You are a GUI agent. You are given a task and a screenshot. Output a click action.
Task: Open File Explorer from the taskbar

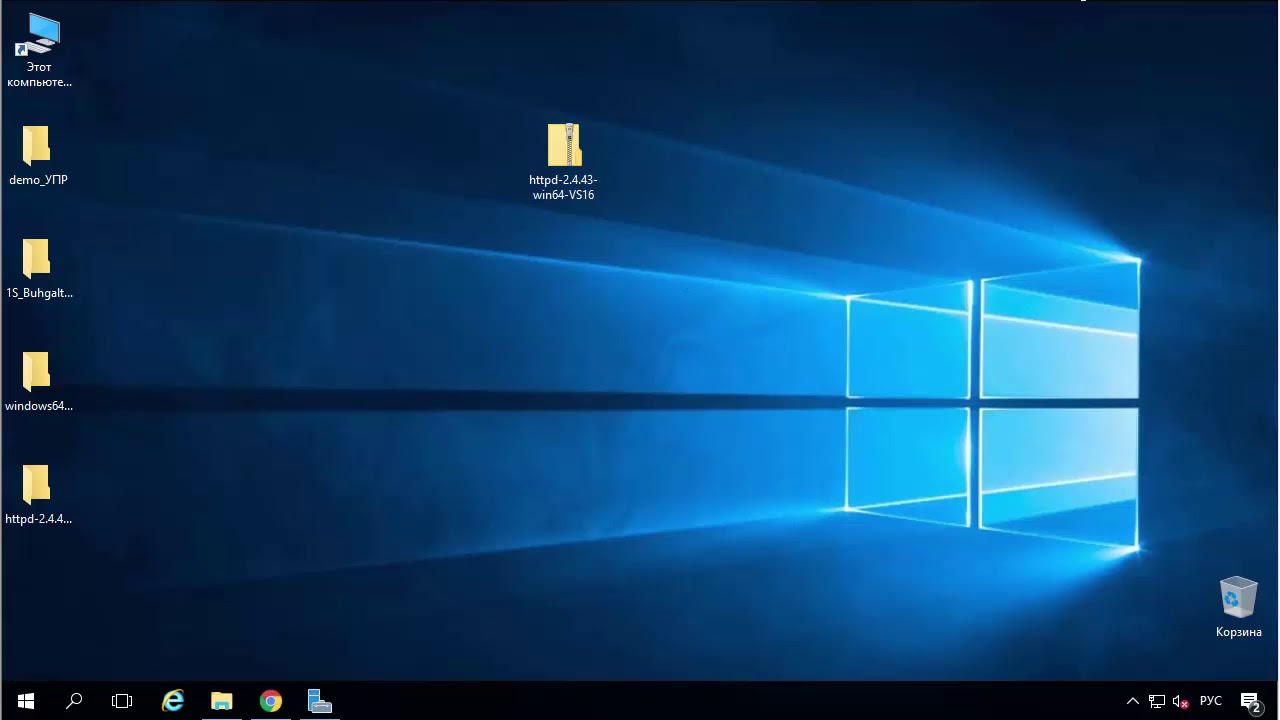coord(221,701)
